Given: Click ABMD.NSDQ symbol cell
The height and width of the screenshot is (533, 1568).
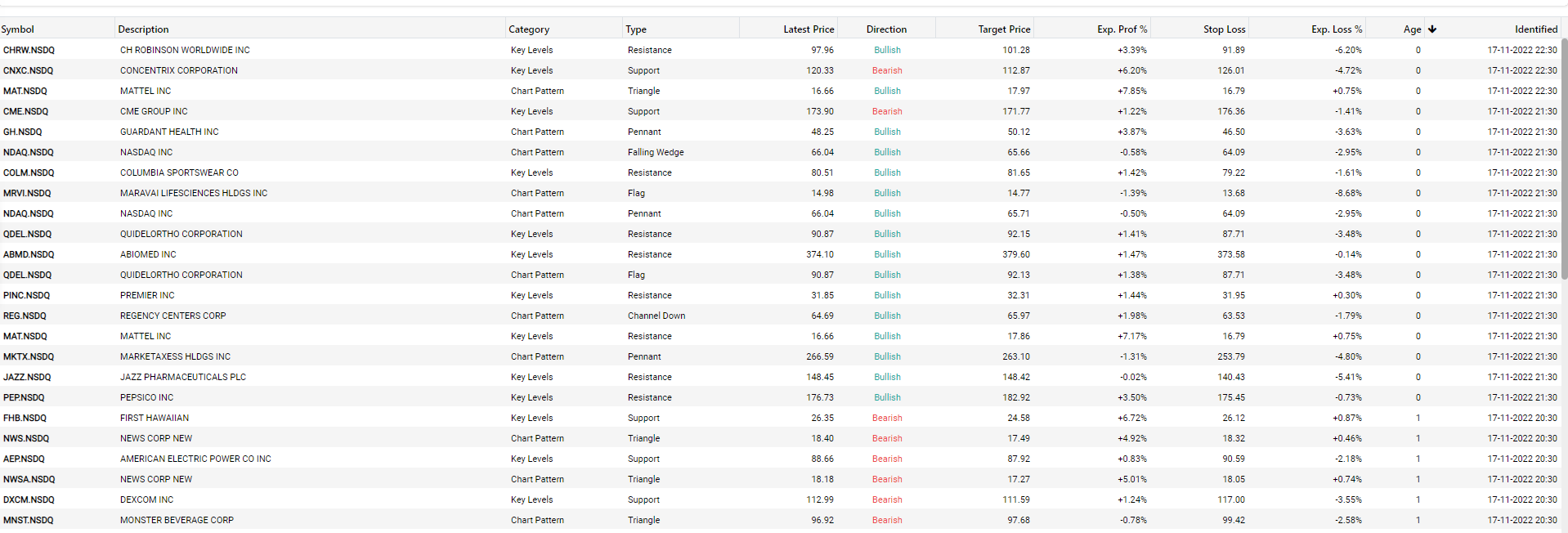Looking at the screenshot, I should point(28,254).
